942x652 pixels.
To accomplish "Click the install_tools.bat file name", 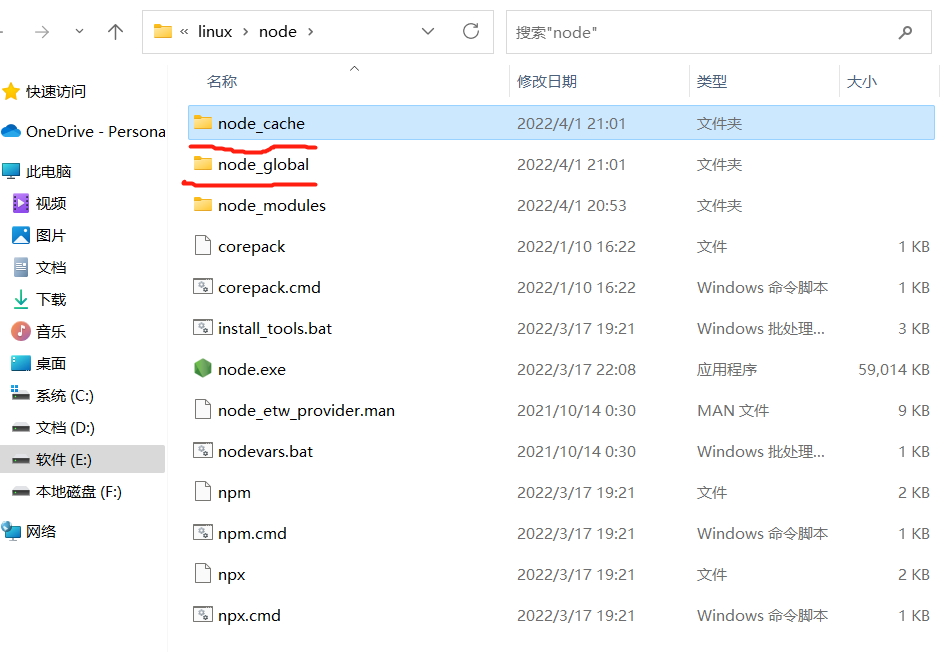I will (x=275, y=329).
